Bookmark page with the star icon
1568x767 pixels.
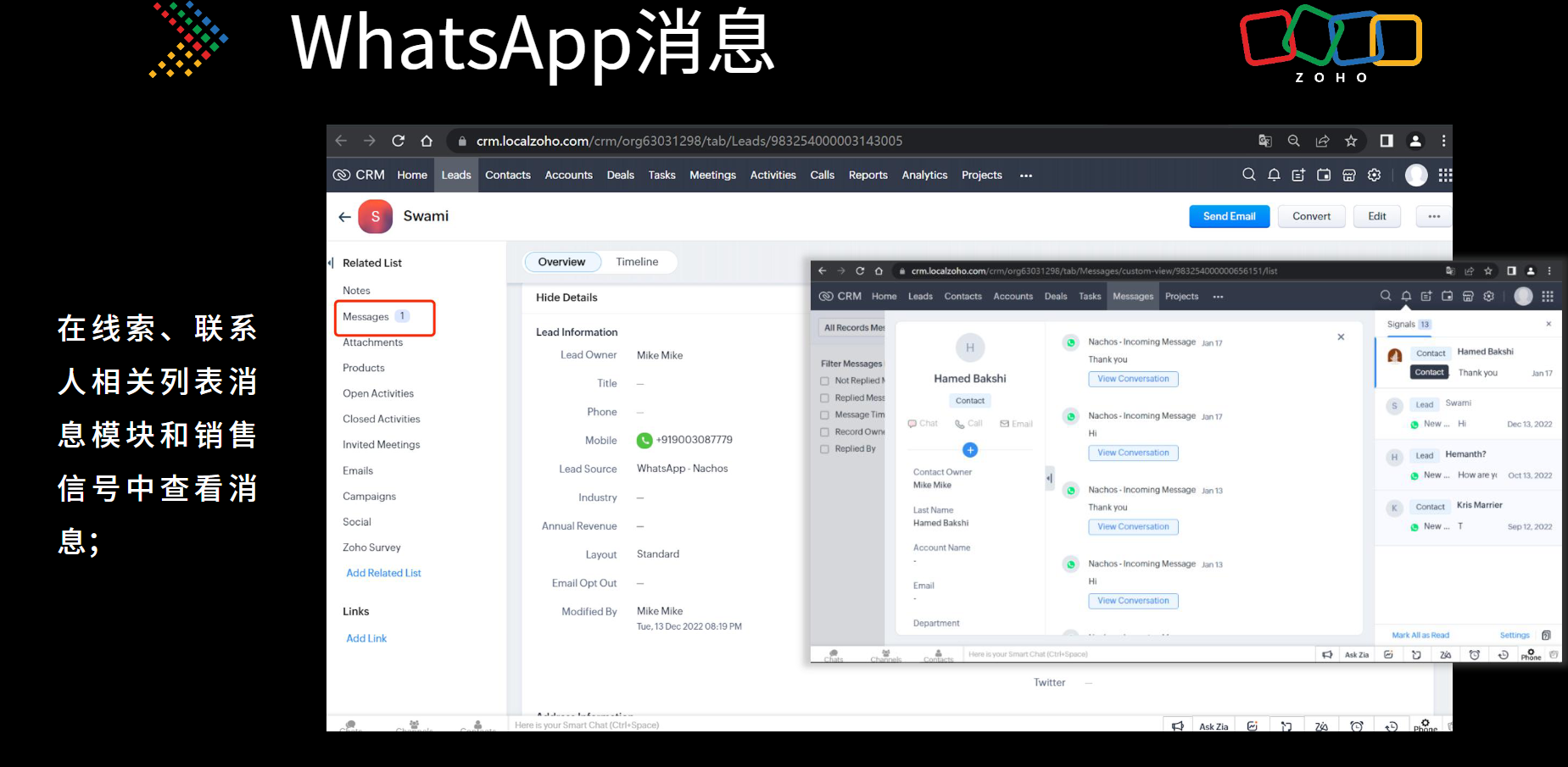point(1351,141)
